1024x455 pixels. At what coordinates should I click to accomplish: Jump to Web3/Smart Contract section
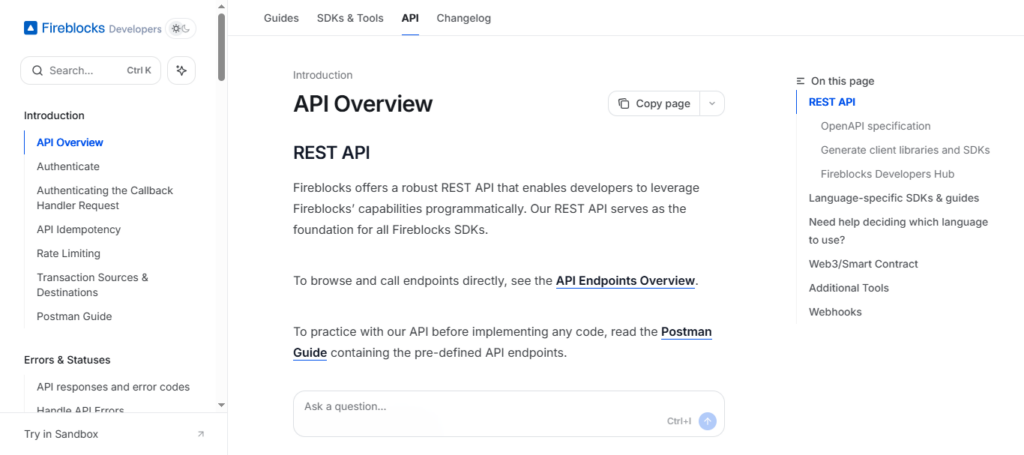click(x=863, y=264)
